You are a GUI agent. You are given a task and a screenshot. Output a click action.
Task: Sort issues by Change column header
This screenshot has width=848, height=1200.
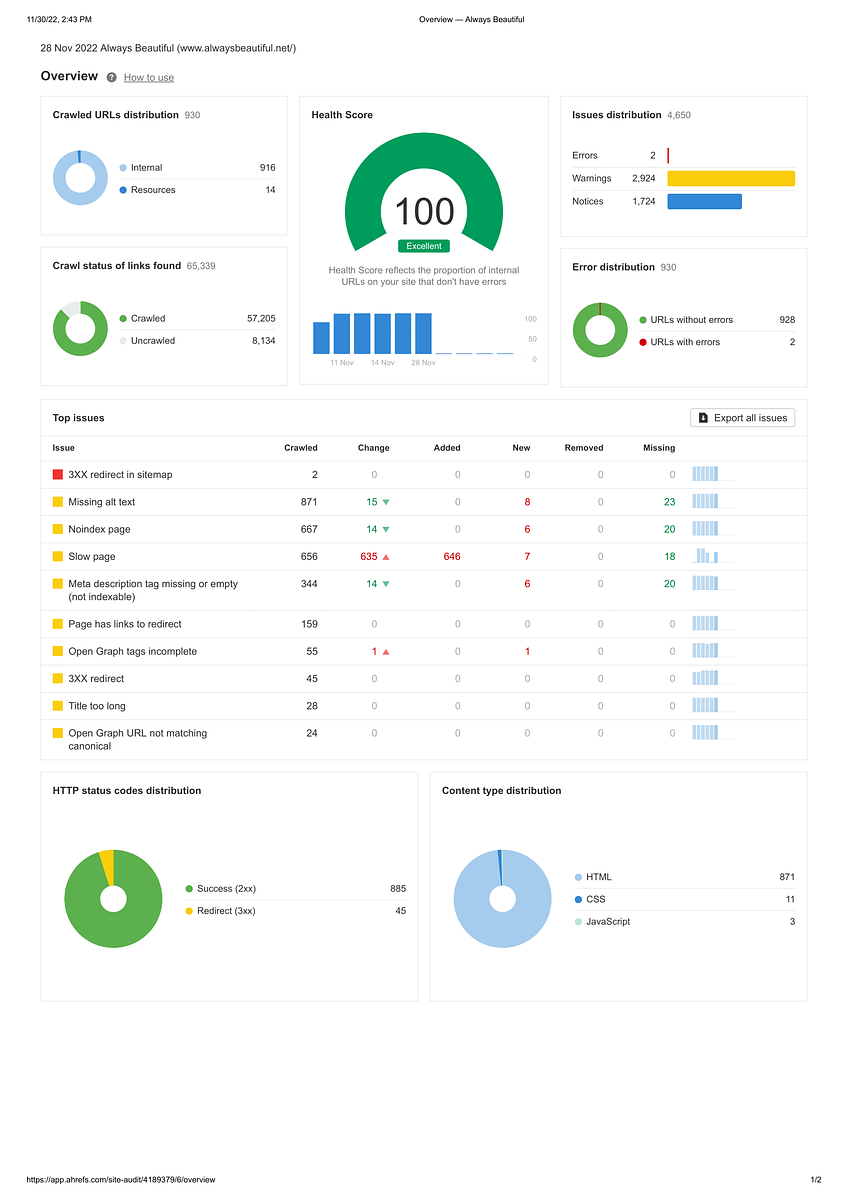pos(374,448)
